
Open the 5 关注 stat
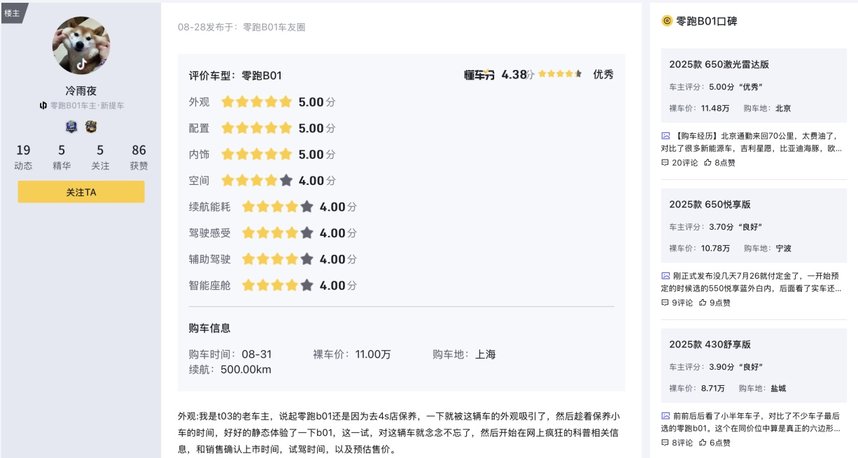pos(100,157)
